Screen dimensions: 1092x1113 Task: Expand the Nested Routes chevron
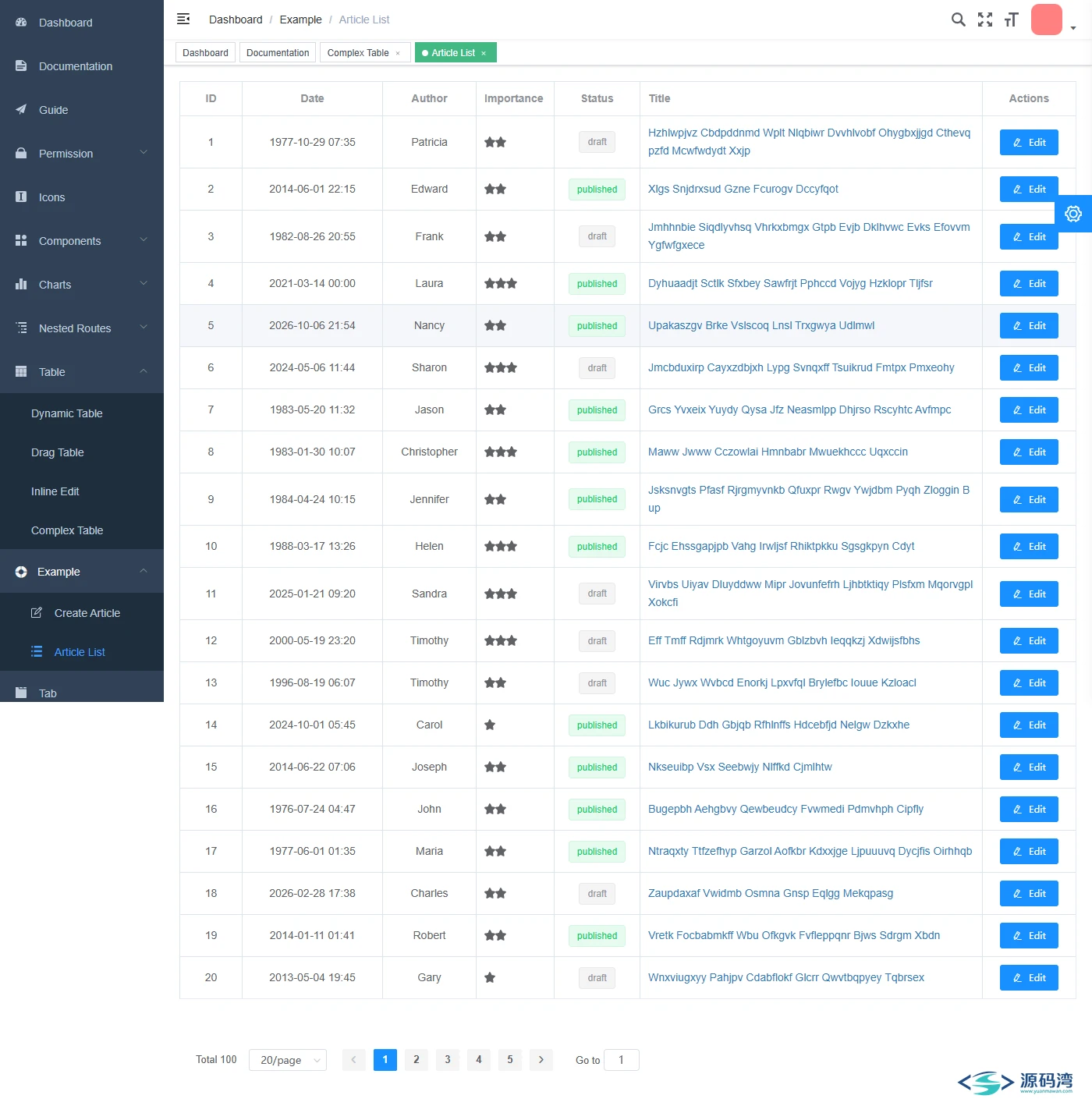tap(144, 328)
